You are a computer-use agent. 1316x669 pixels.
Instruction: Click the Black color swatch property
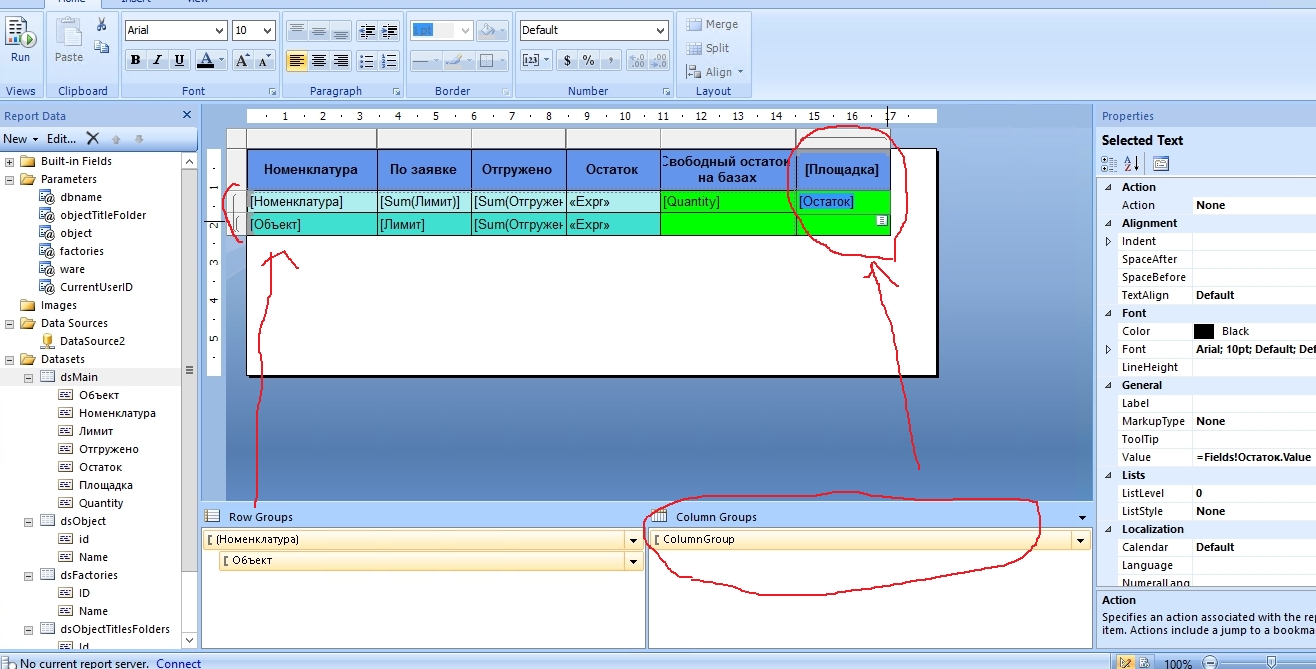tap(1204, 331)
